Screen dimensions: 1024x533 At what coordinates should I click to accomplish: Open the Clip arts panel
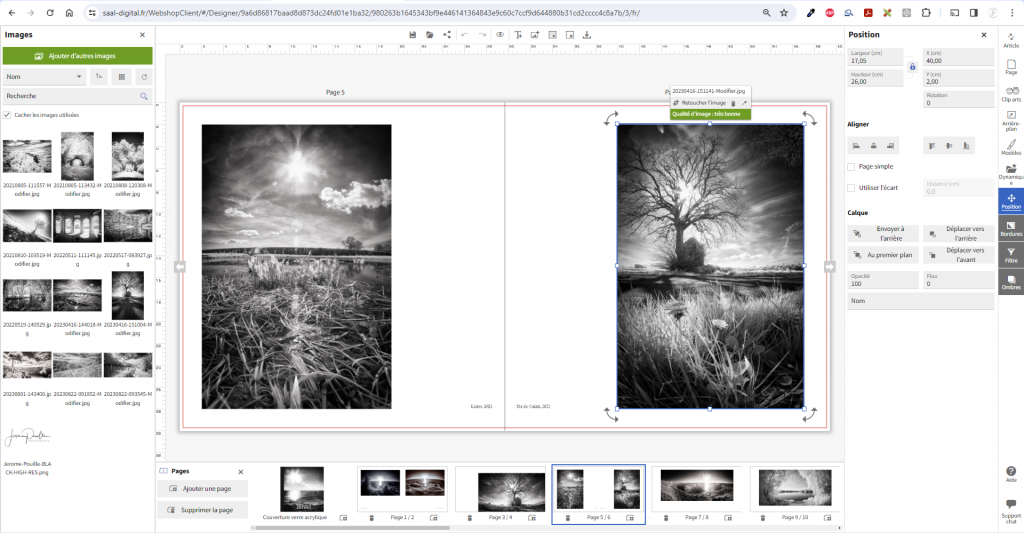pos(1010,93)
